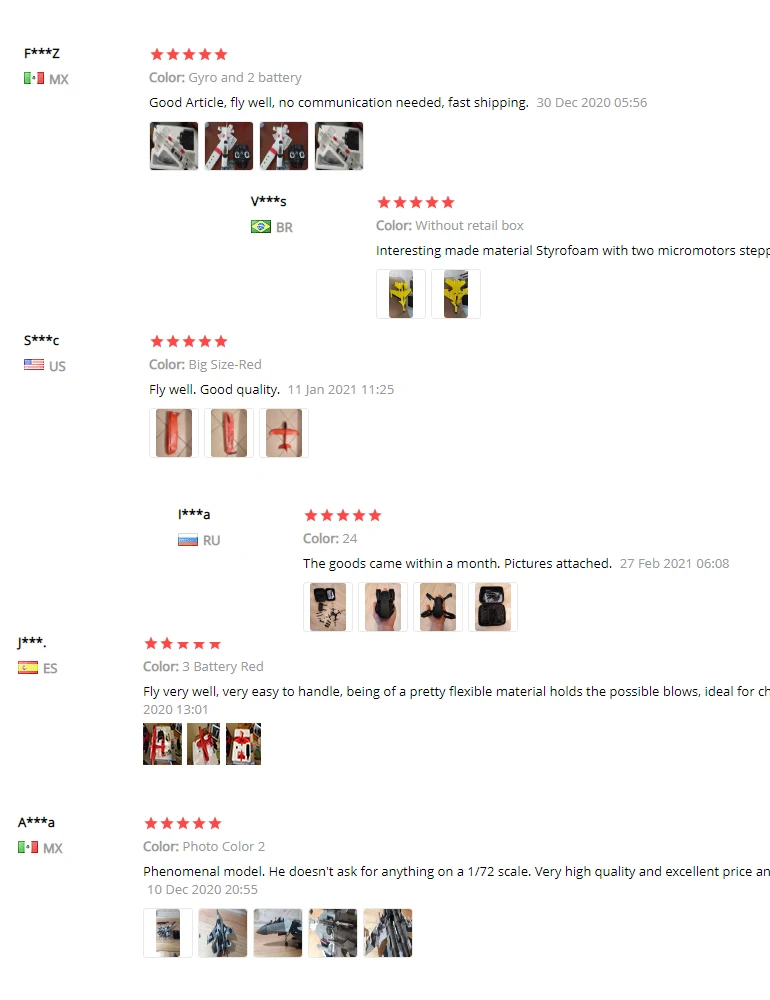This screenshot has width=770, height=1000.
Task: Open last jet model photo by A***a
Action: coord(388,933)
